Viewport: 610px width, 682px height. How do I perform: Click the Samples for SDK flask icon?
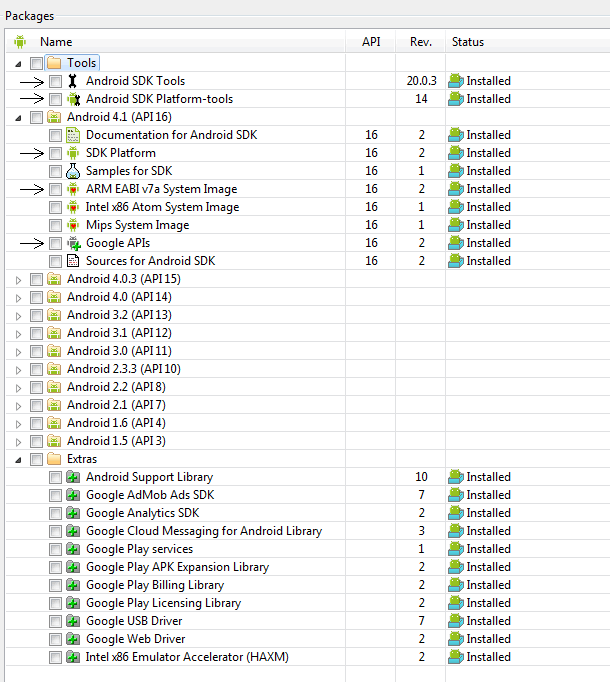[73, 171]
